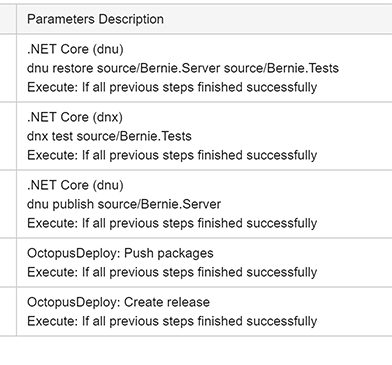This screenshot has width=392, height=365.
Task: Click the dnx test source/Bernie.Tests command
Action: [109, 136]
